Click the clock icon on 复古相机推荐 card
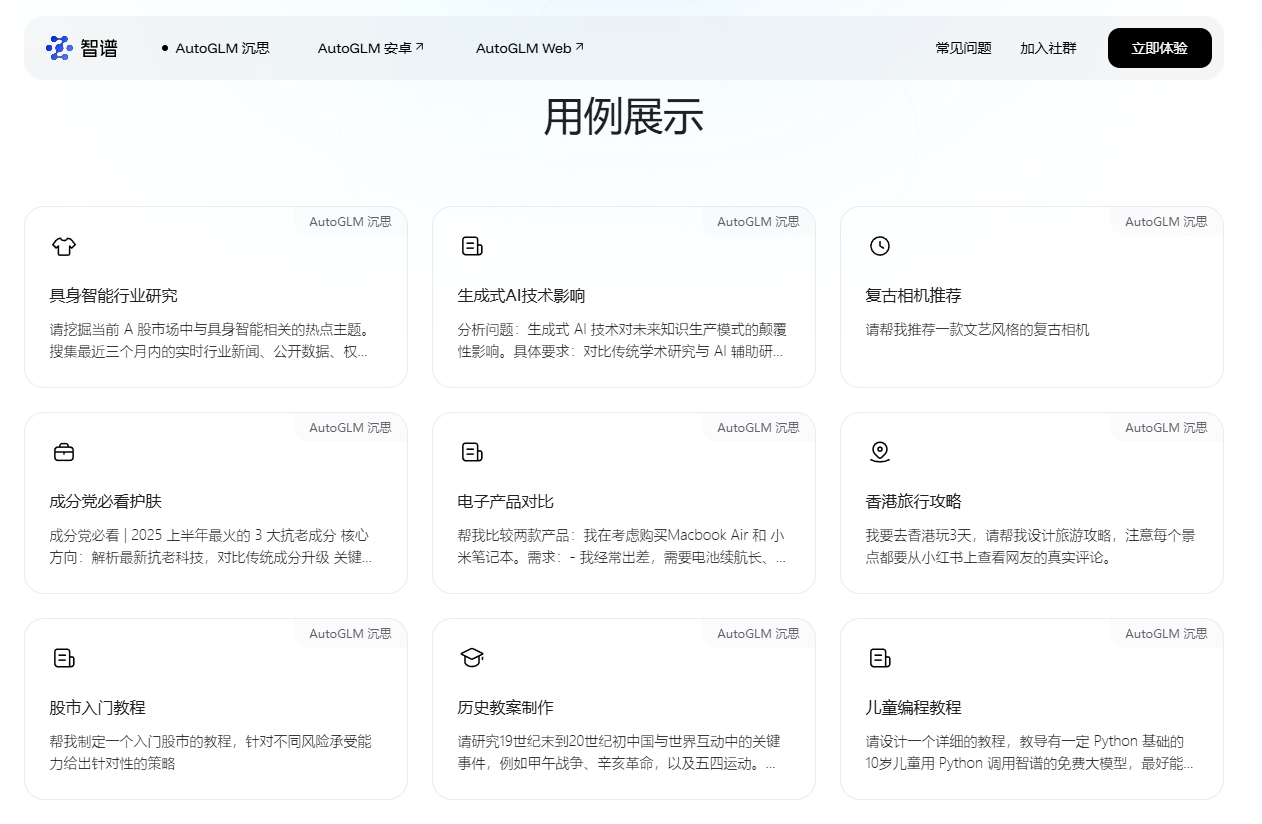The image size is (1262, 824). pyautogui.click(x=880, y=246)
